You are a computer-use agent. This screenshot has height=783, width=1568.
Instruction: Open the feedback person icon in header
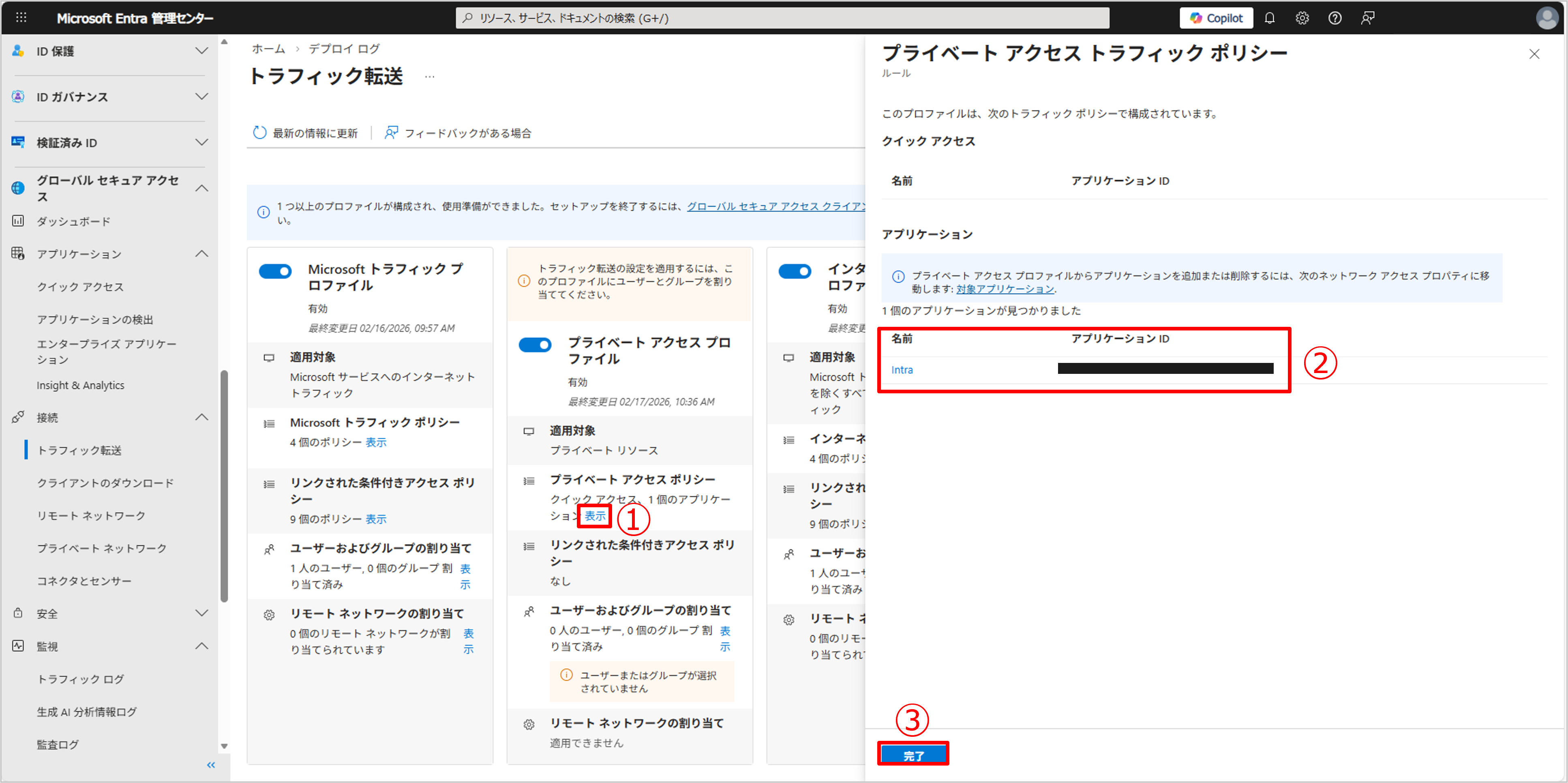click(x=1367, y=18)
